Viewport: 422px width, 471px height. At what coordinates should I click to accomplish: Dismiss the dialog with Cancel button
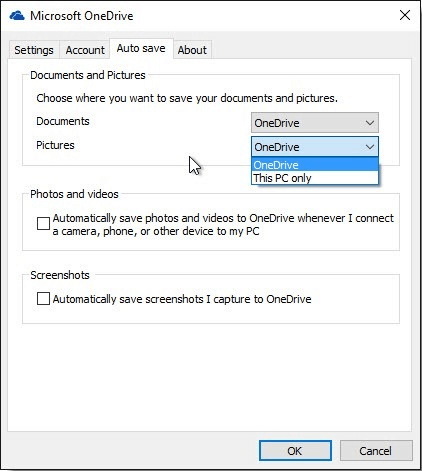(376, 451)
